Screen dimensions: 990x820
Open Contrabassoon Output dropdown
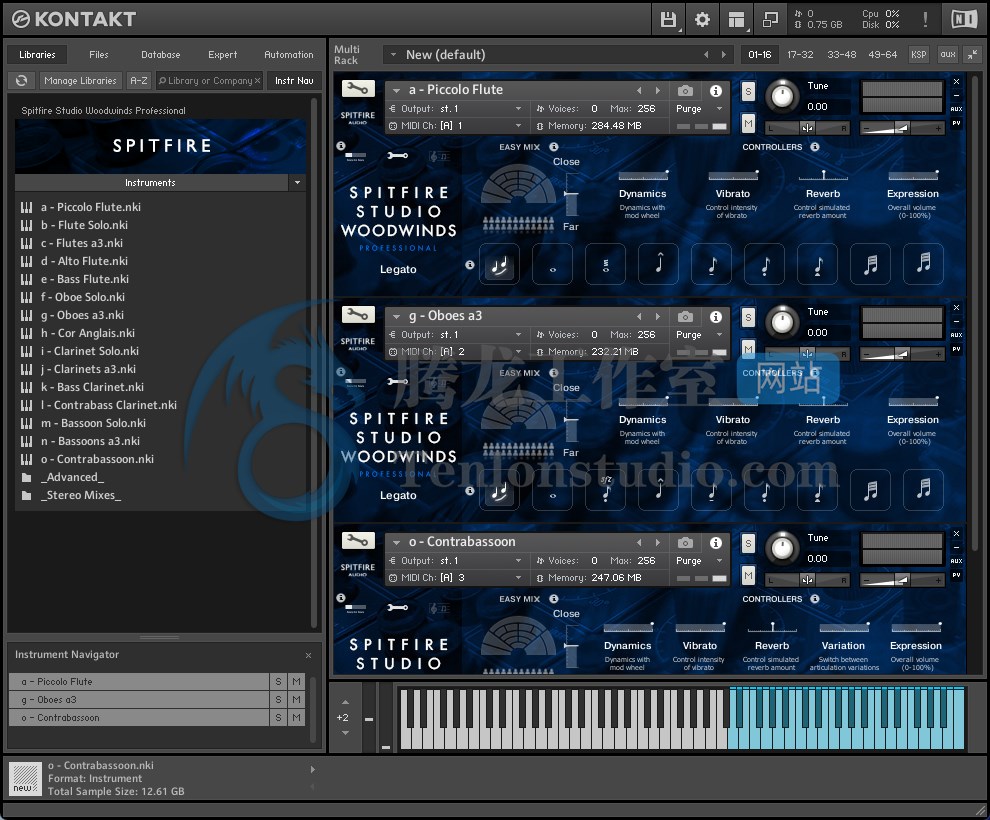tap(518, 561)
